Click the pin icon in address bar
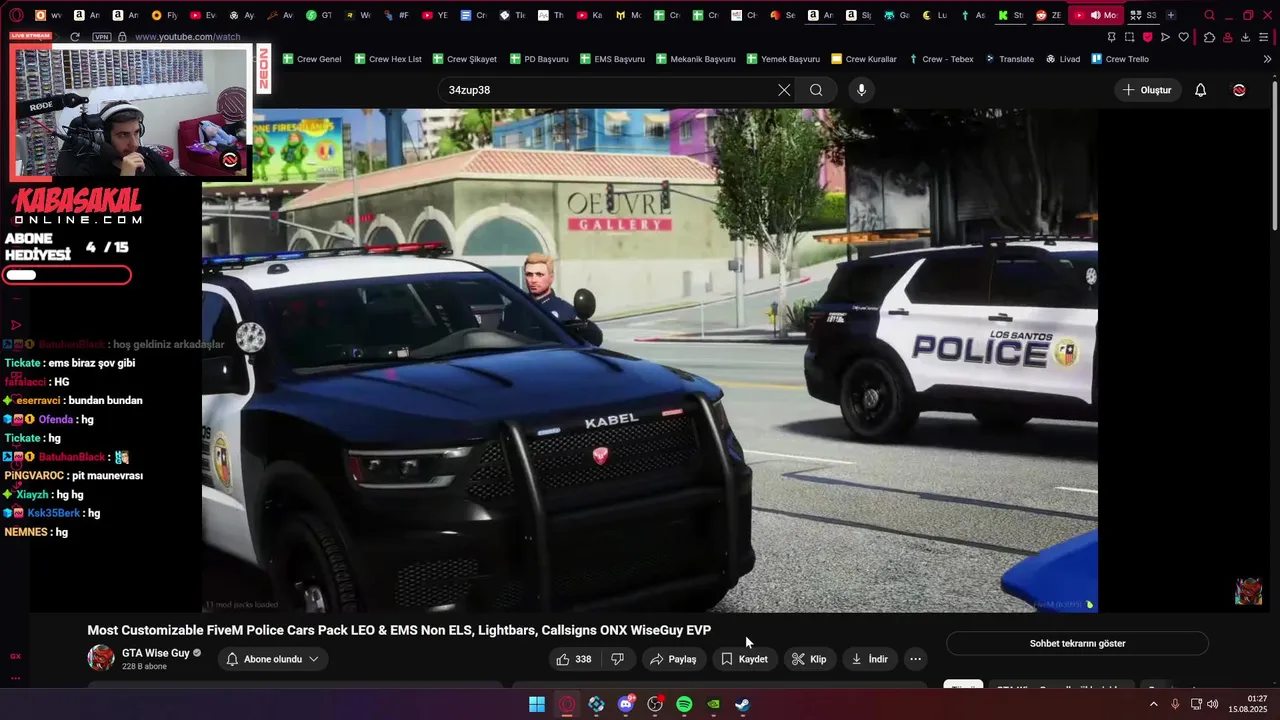The width and height of the screenshot is (1280, 720). pos(1111,37)
